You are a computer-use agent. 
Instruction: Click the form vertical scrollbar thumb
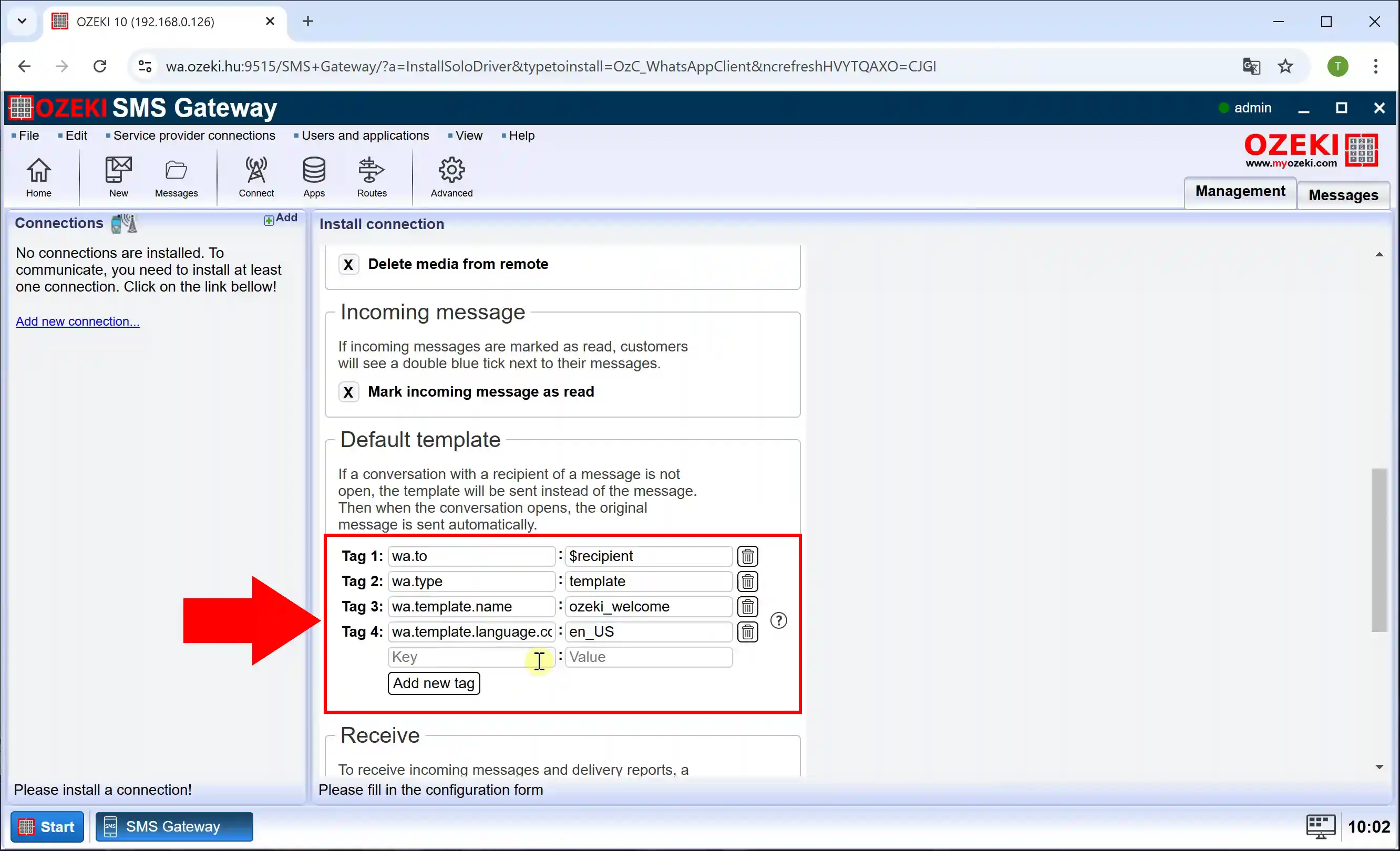point(1379,549)
